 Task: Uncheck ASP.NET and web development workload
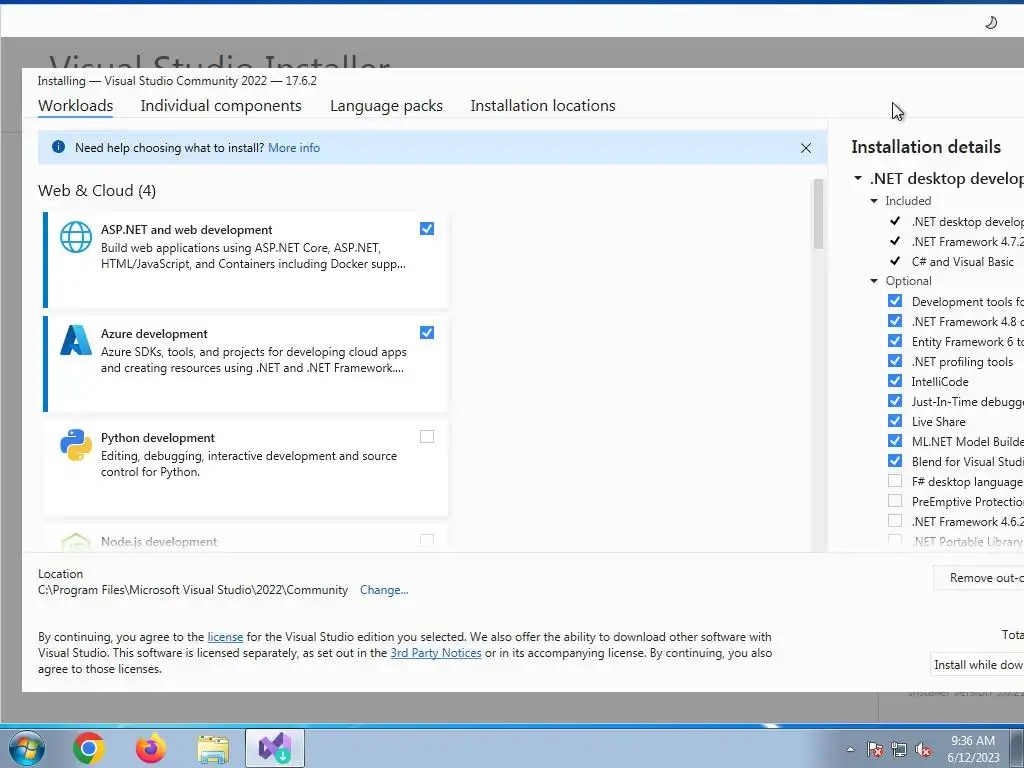tap(427, 229)
